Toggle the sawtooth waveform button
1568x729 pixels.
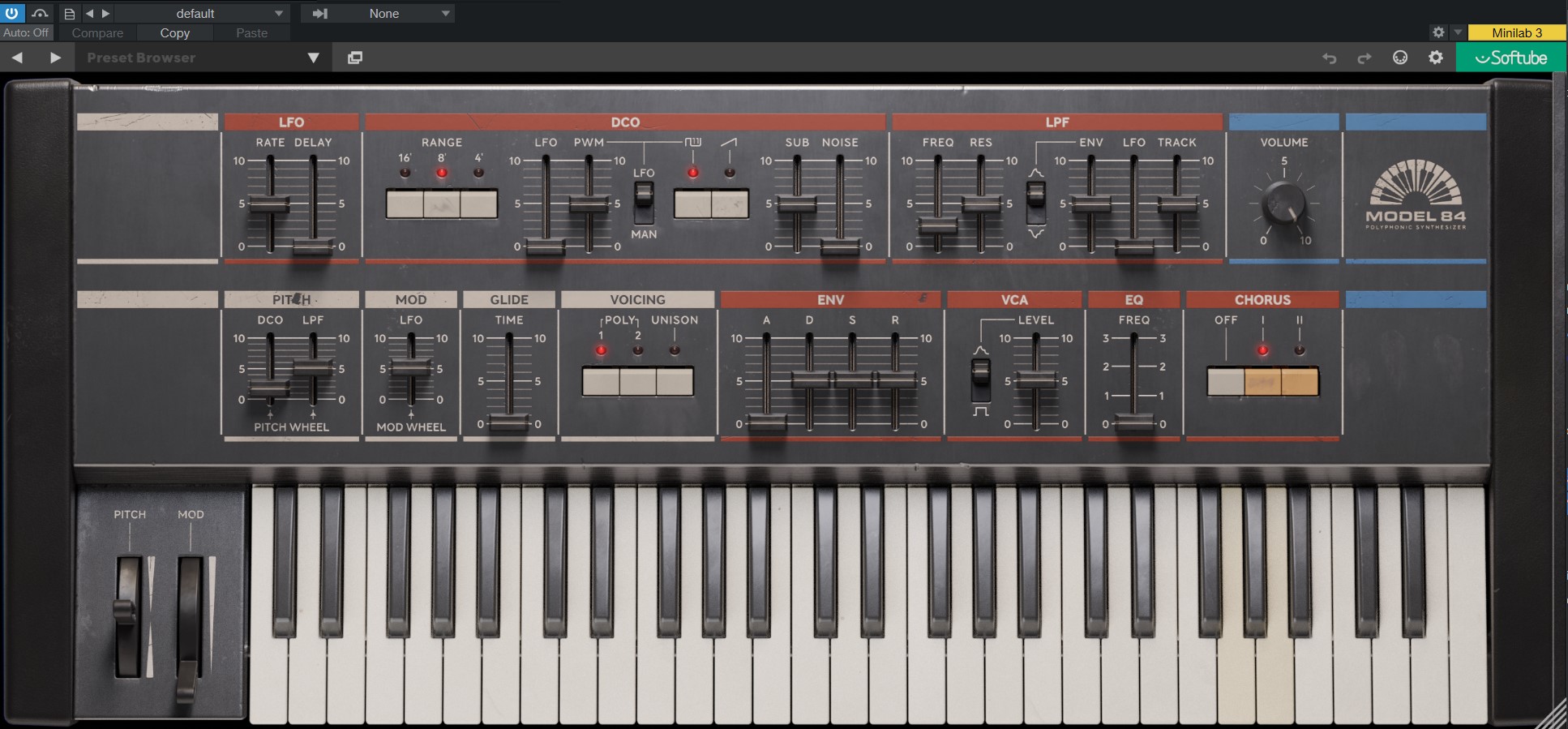(x=730, y=204)
